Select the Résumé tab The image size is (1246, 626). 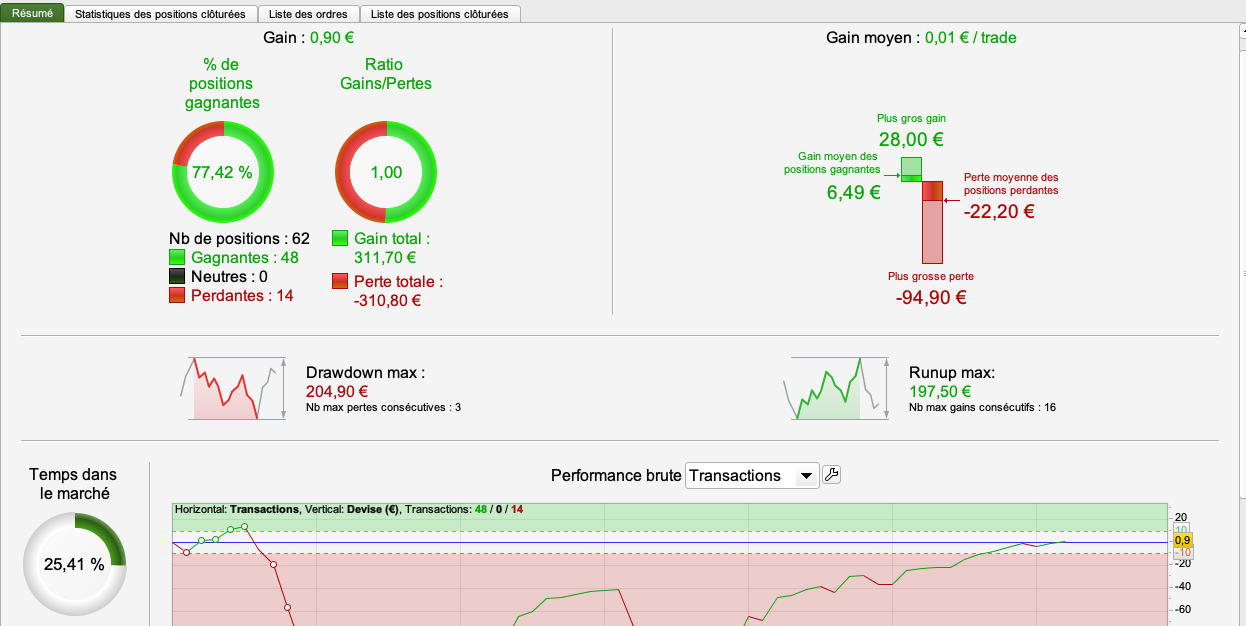(x=32, y=13)
